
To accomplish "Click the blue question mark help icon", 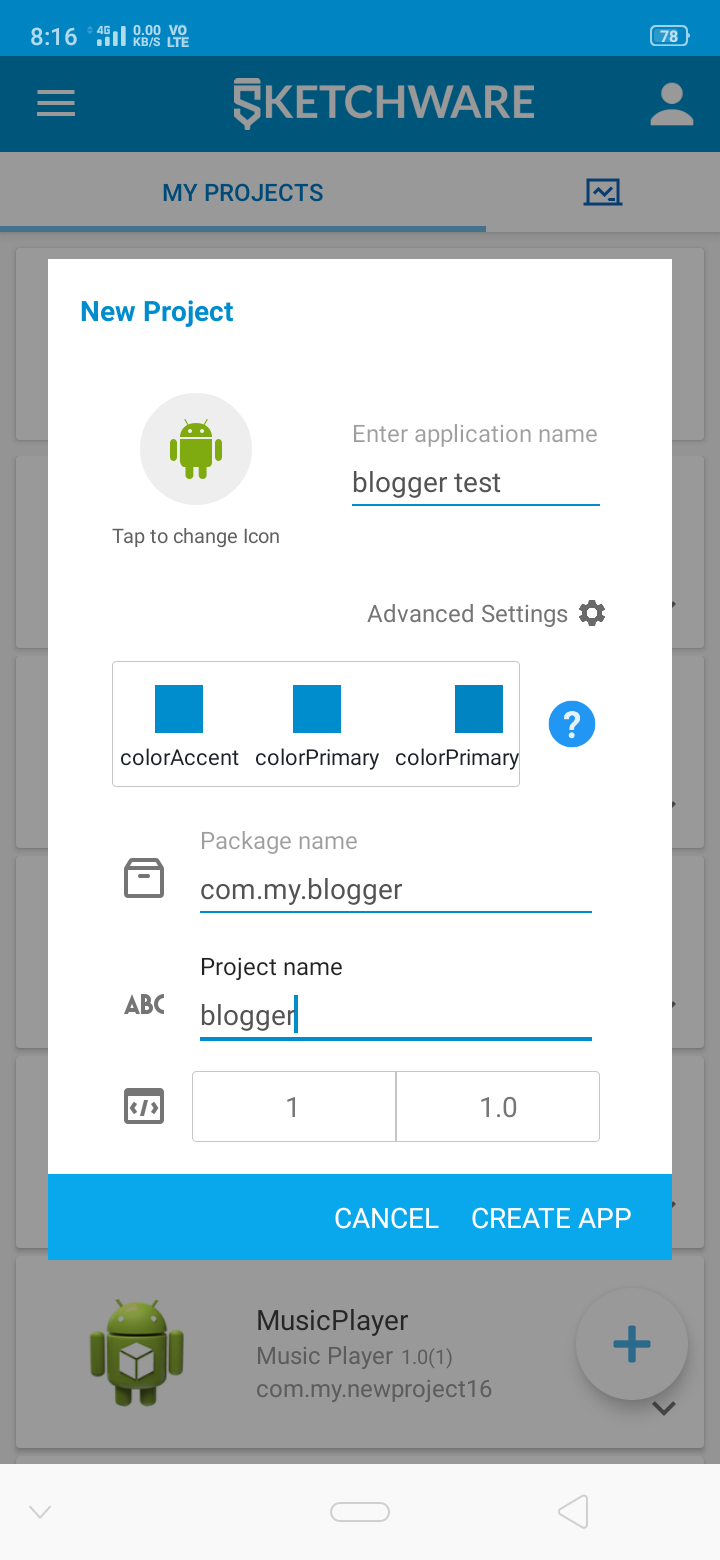I will tap(572, 723).
